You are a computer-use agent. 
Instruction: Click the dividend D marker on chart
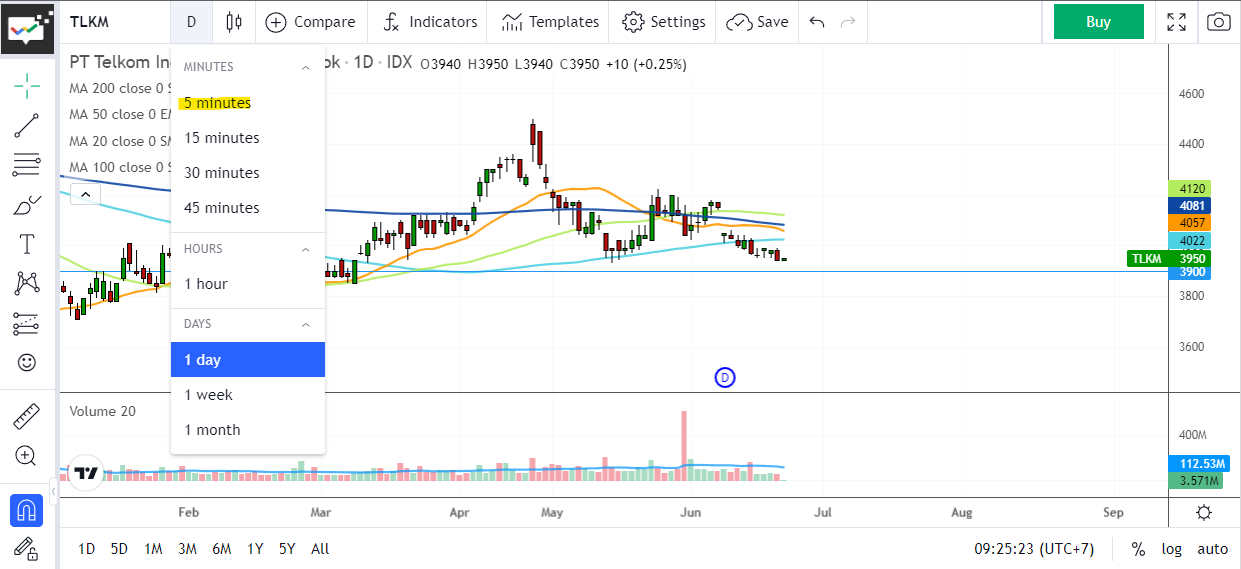pyautogui.click(x=725, y=377)
